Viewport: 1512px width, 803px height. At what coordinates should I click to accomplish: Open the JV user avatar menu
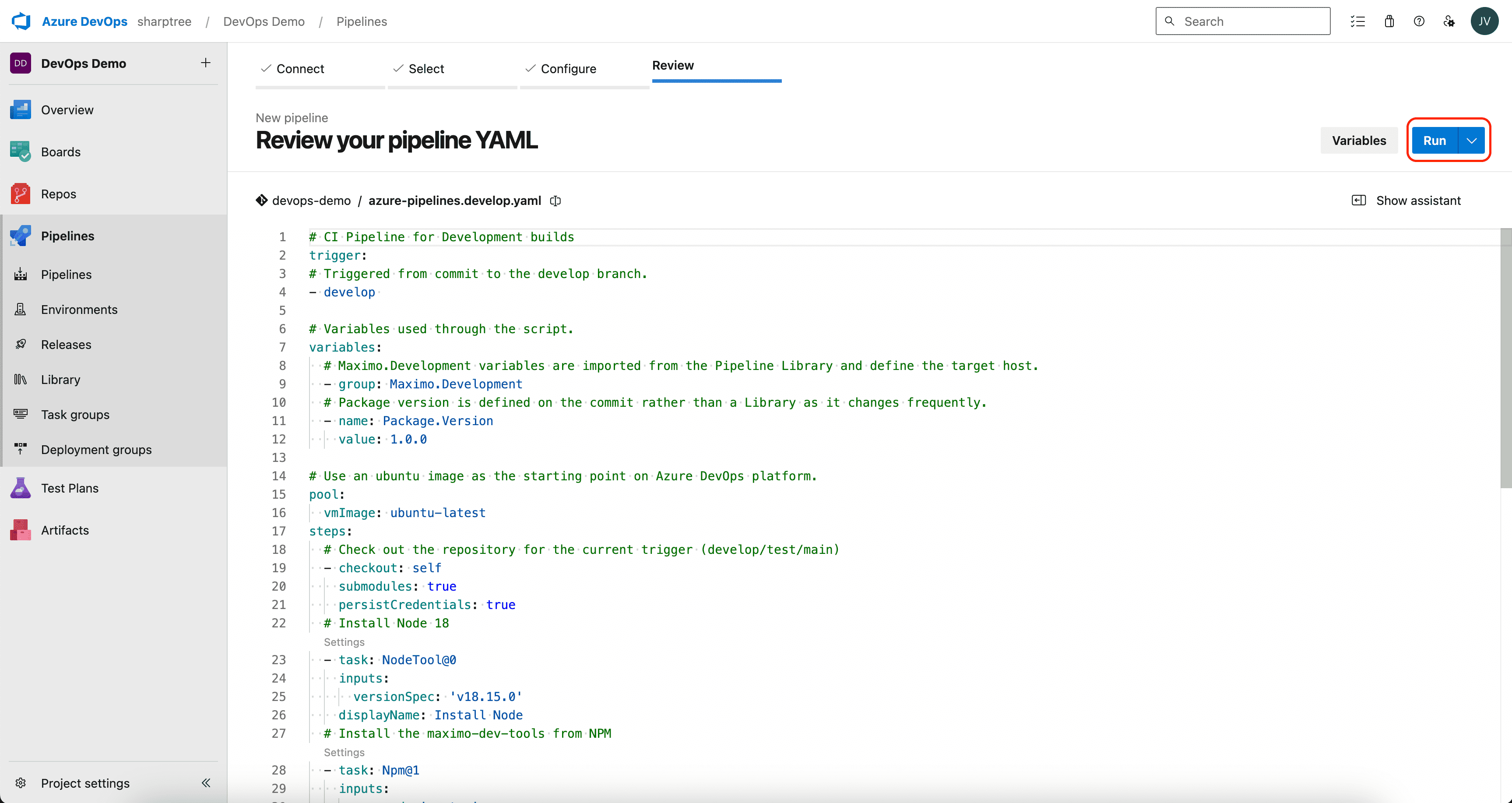(1484, 21)
